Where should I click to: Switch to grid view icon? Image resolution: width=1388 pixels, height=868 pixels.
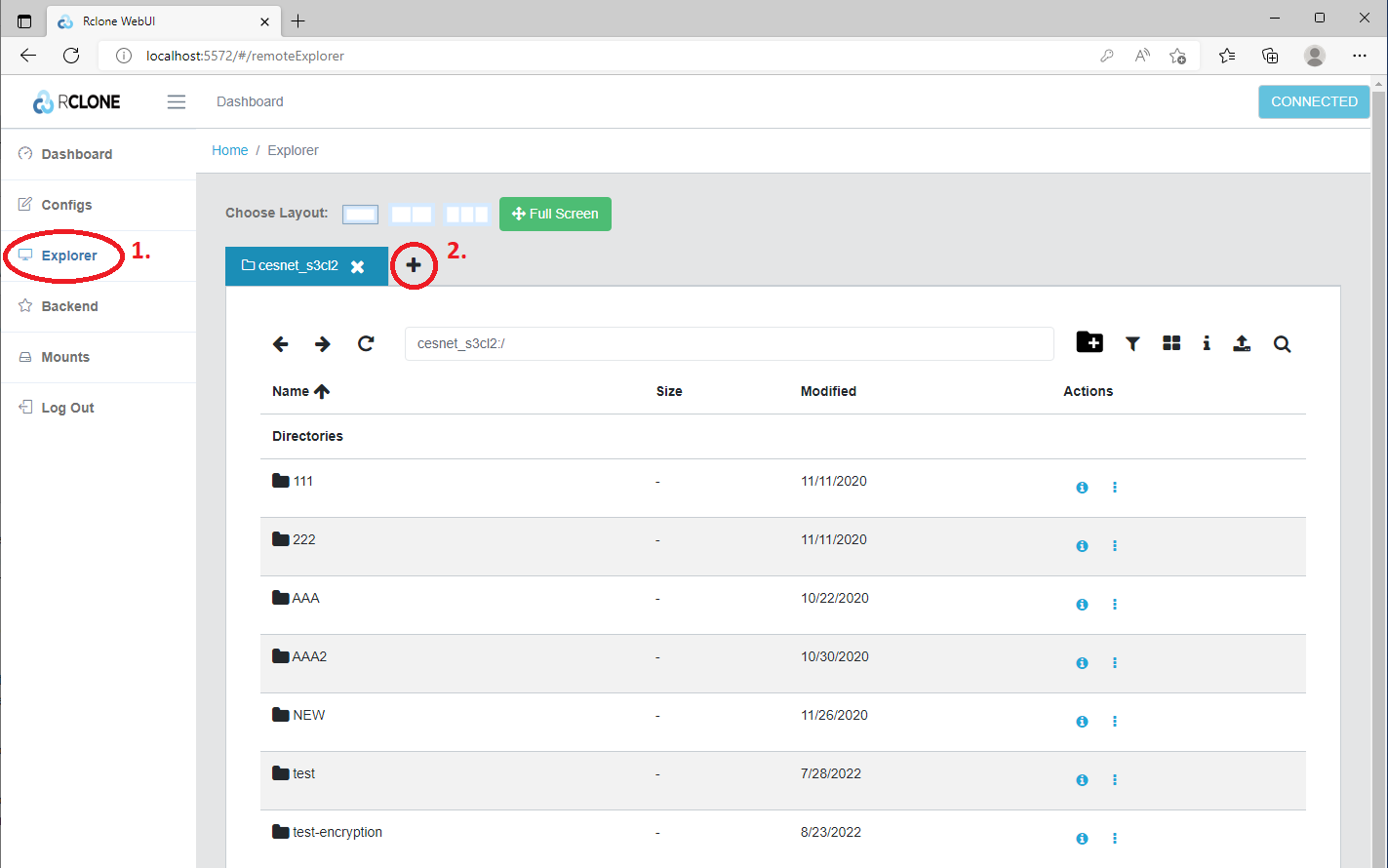click(x=1171, y=343)
